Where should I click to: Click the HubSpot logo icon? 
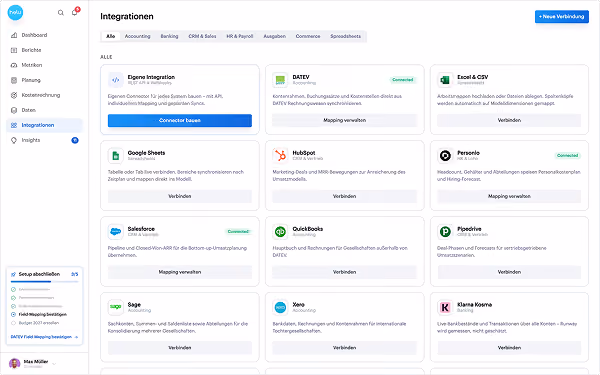[x=280, y=156]
